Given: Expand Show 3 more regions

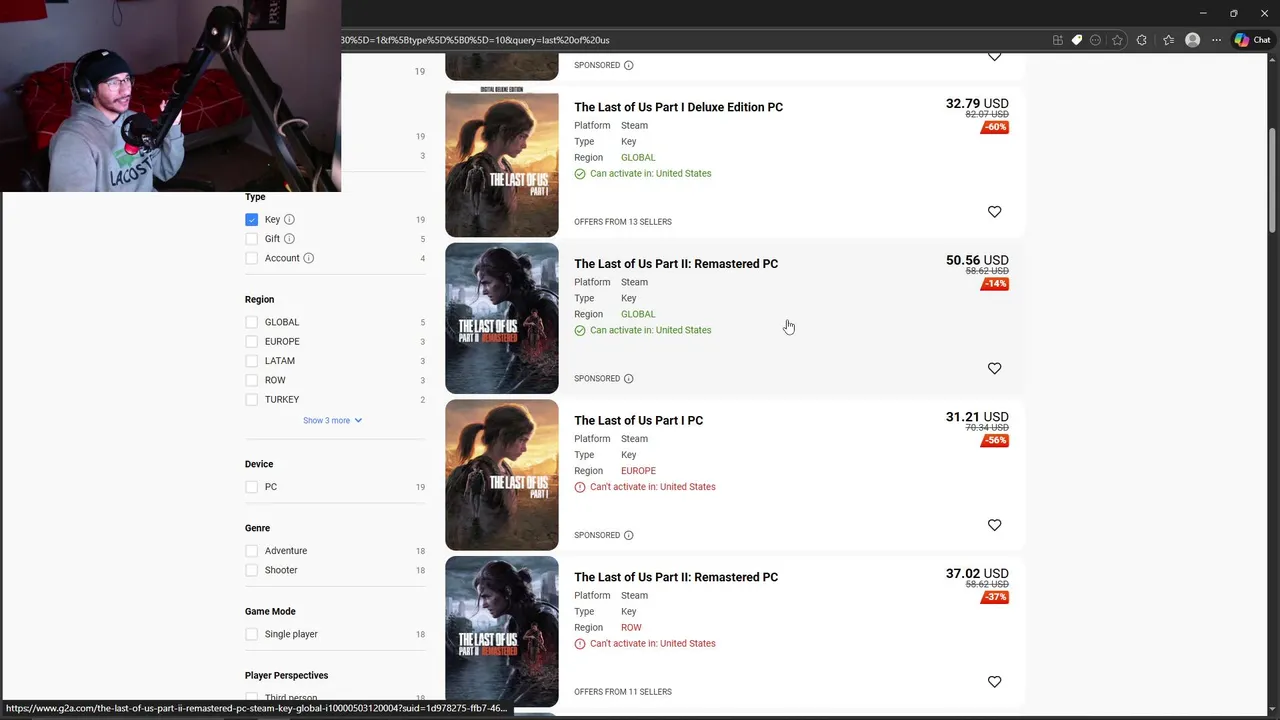Looking at the screenshot, I should pos(332,420).
